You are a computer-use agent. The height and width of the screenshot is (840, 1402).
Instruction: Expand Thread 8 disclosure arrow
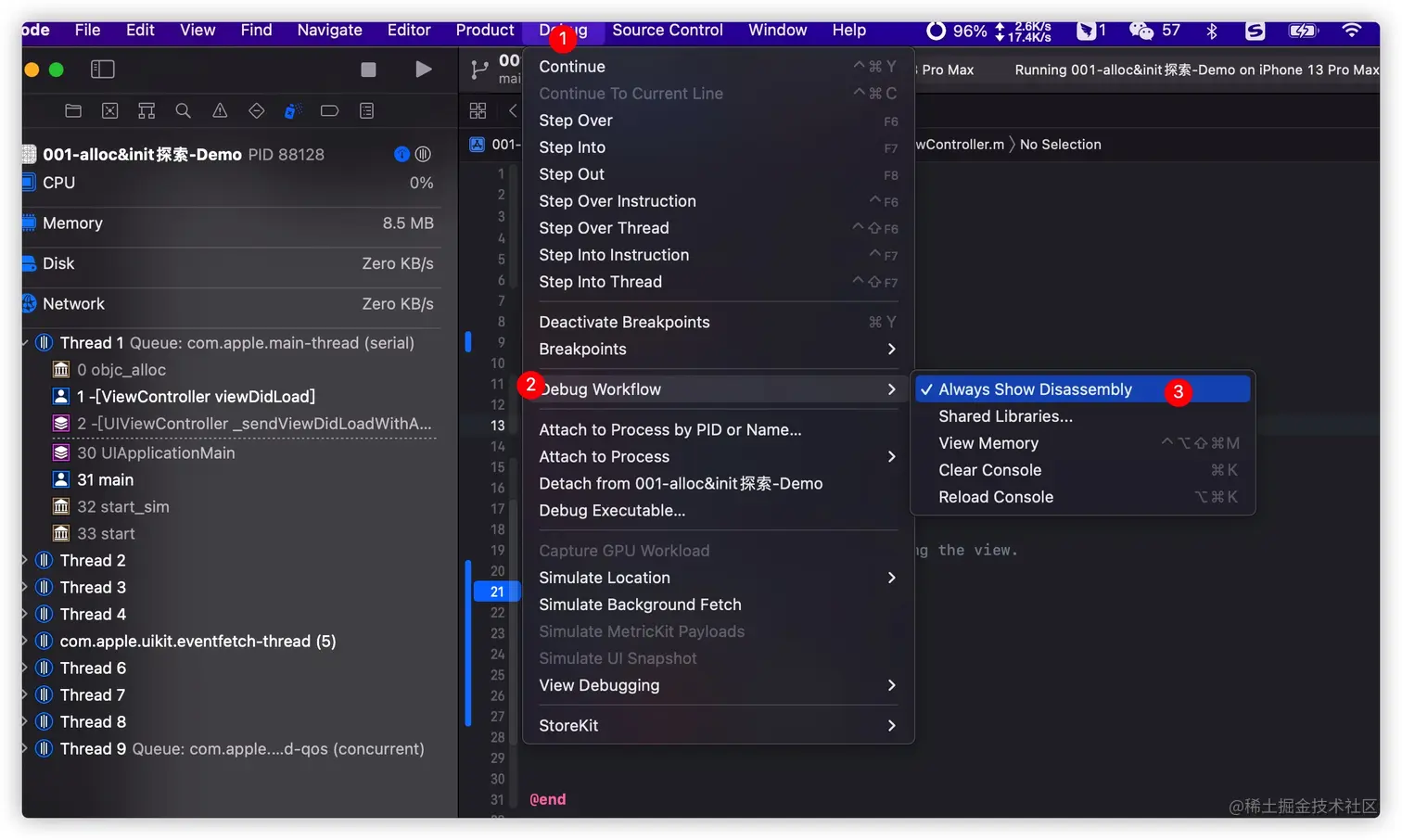click(25, 722)
